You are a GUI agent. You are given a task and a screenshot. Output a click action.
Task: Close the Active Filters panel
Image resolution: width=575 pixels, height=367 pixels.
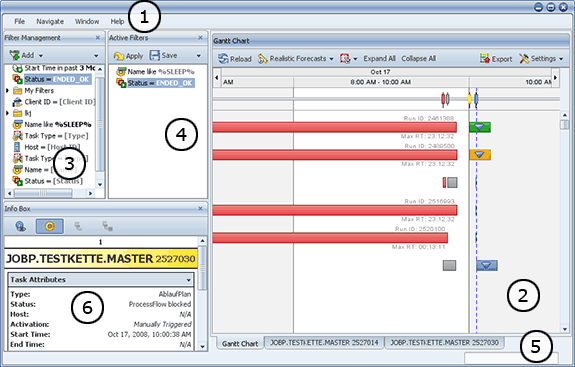[x=200, y=37]
